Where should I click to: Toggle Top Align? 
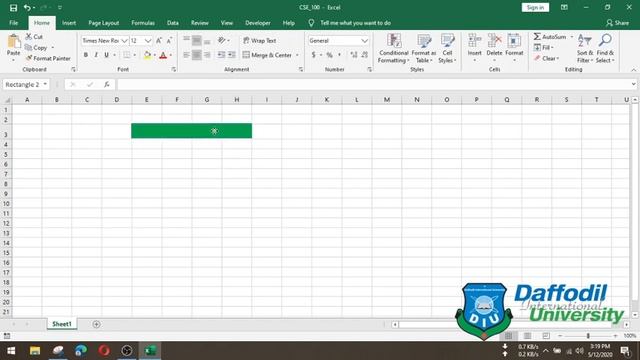pos(187,40)
